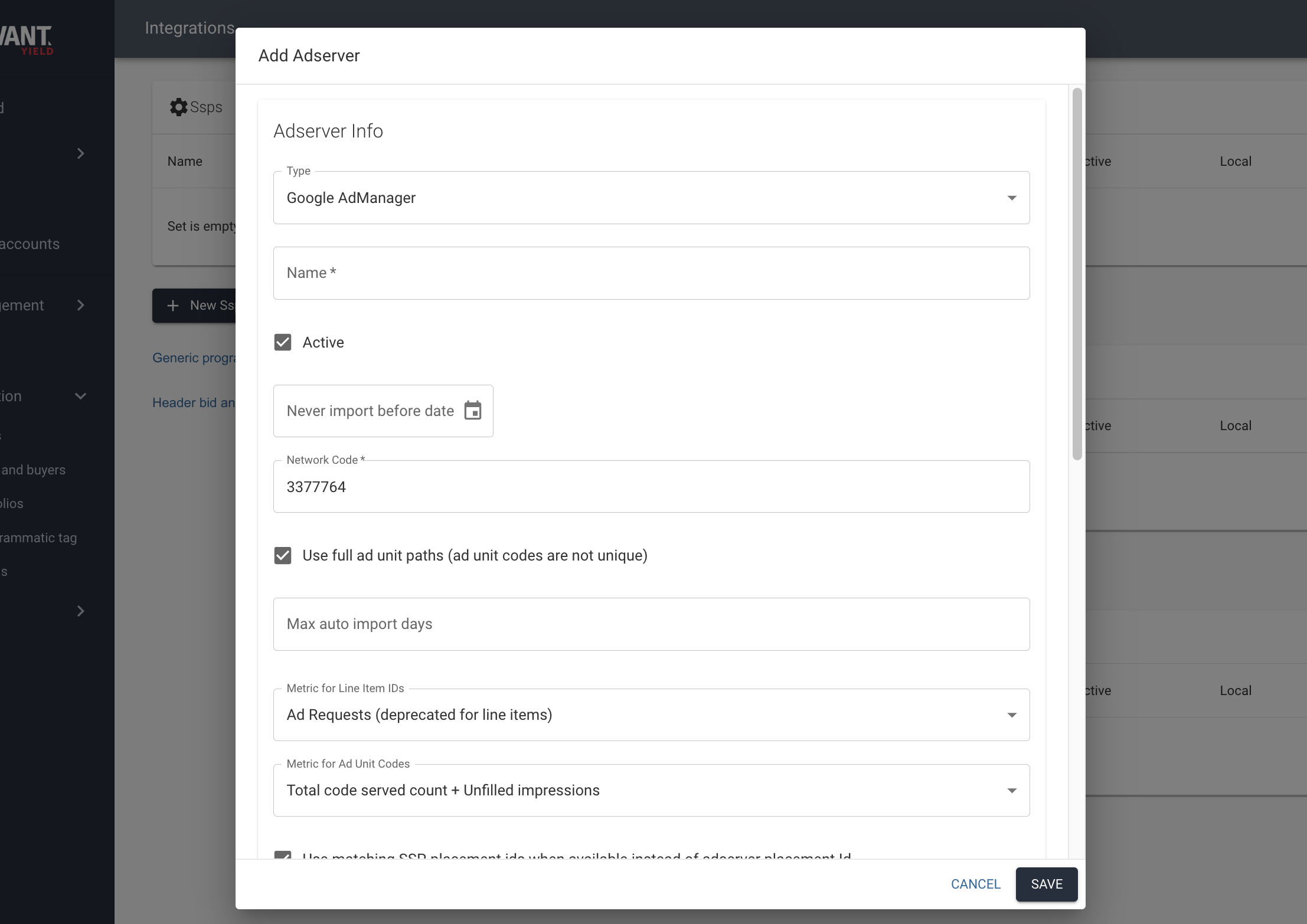Screen dimensions: 1307x924
Task: Expand the sidebar chevron above 'accounts'
Action: point(81,153)
